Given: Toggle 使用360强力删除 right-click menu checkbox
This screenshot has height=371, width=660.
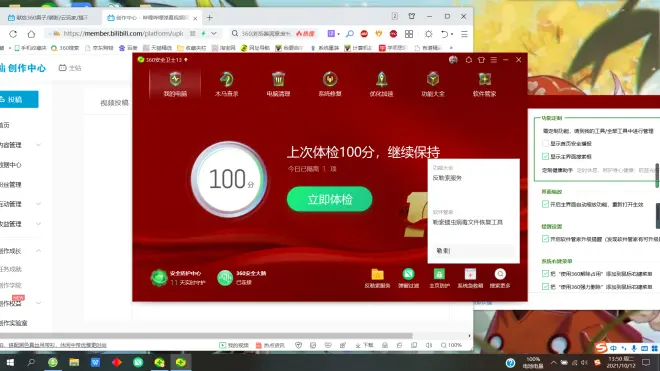Looking at the screenshot, I should [x=546, y=286].
